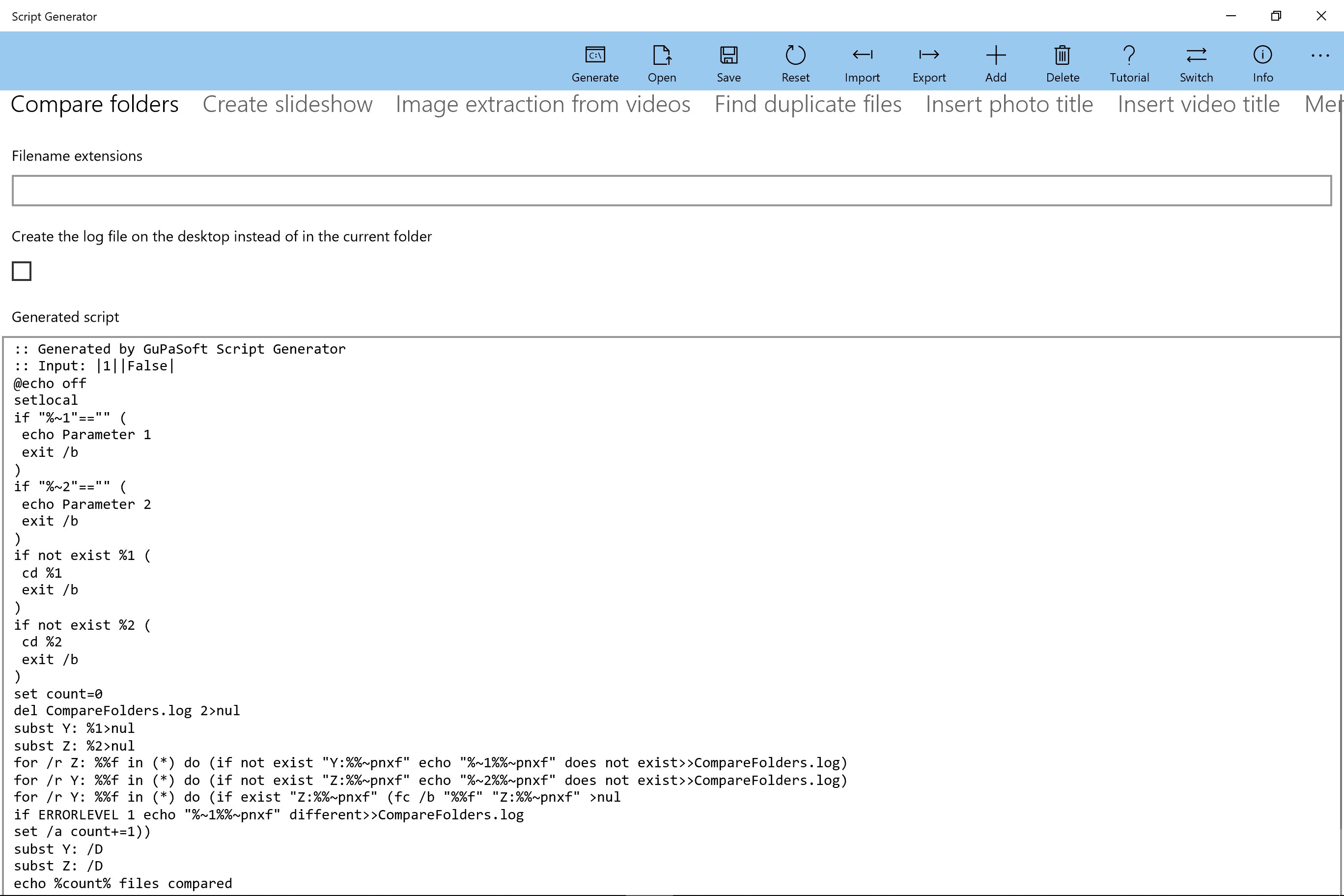The width and height of the screenshot is (1344, 896).
Task: Enable log file on desktop checkbox
Action: (x=22, y=271)
